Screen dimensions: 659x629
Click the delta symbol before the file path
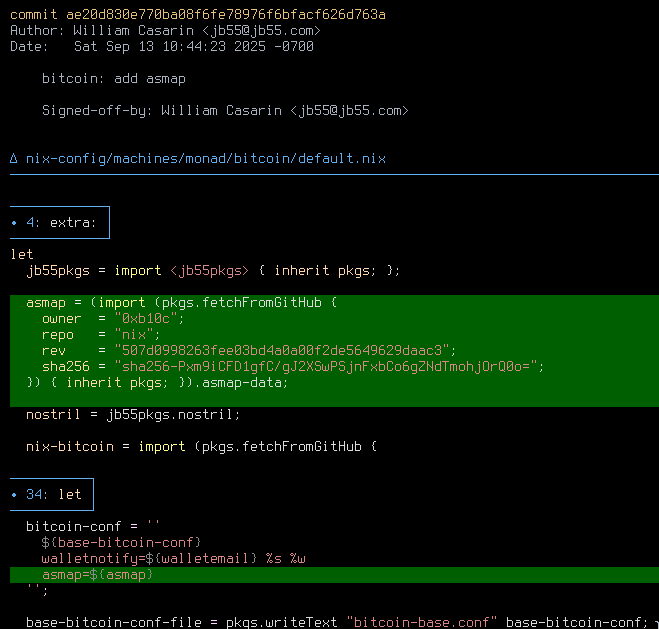pos(14,158)
